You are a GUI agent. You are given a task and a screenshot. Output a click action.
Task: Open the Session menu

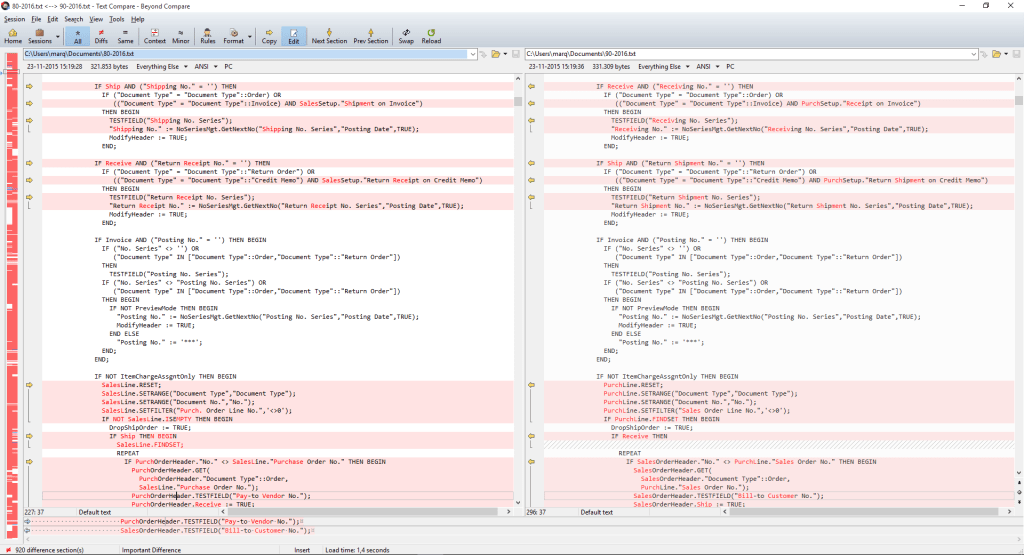14,19
